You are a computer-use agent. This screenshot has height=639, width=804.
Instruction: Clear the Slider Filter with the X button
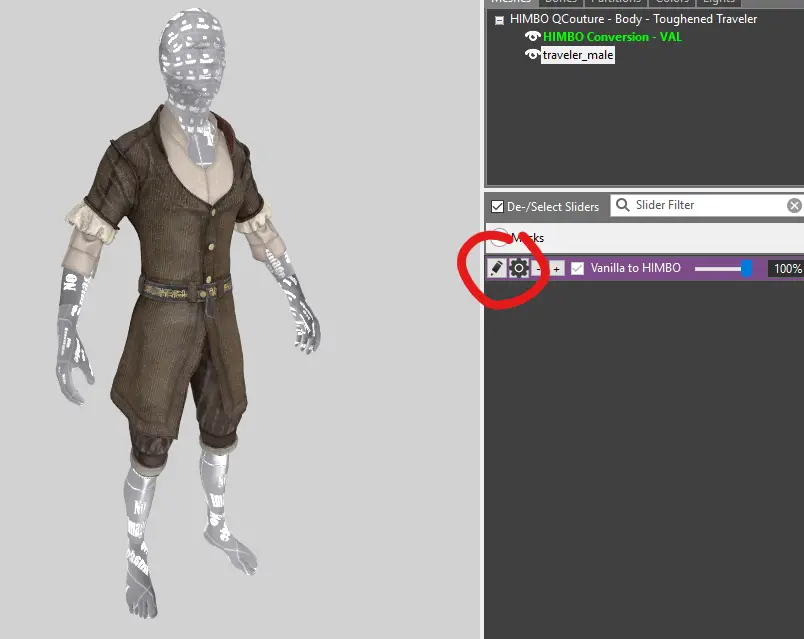click(794, 206)
